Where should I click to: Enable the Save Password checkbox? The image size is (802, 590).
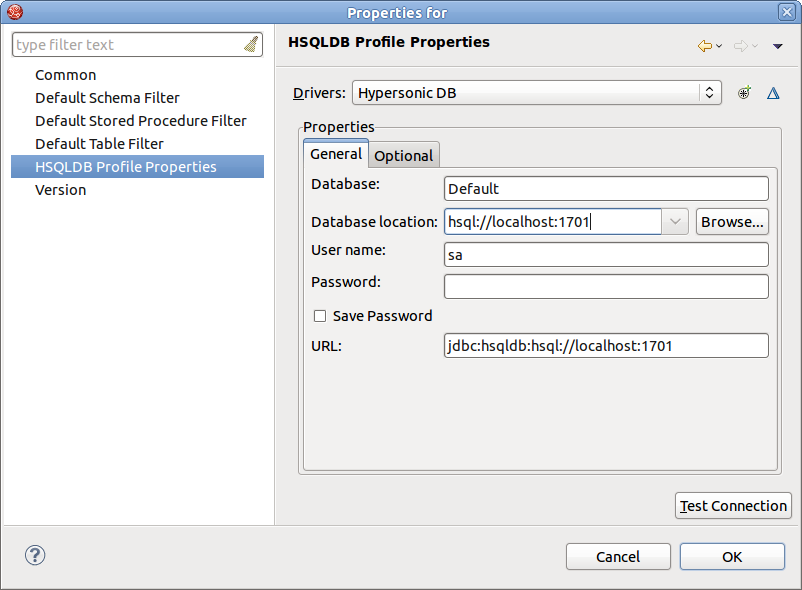point(319,315)
